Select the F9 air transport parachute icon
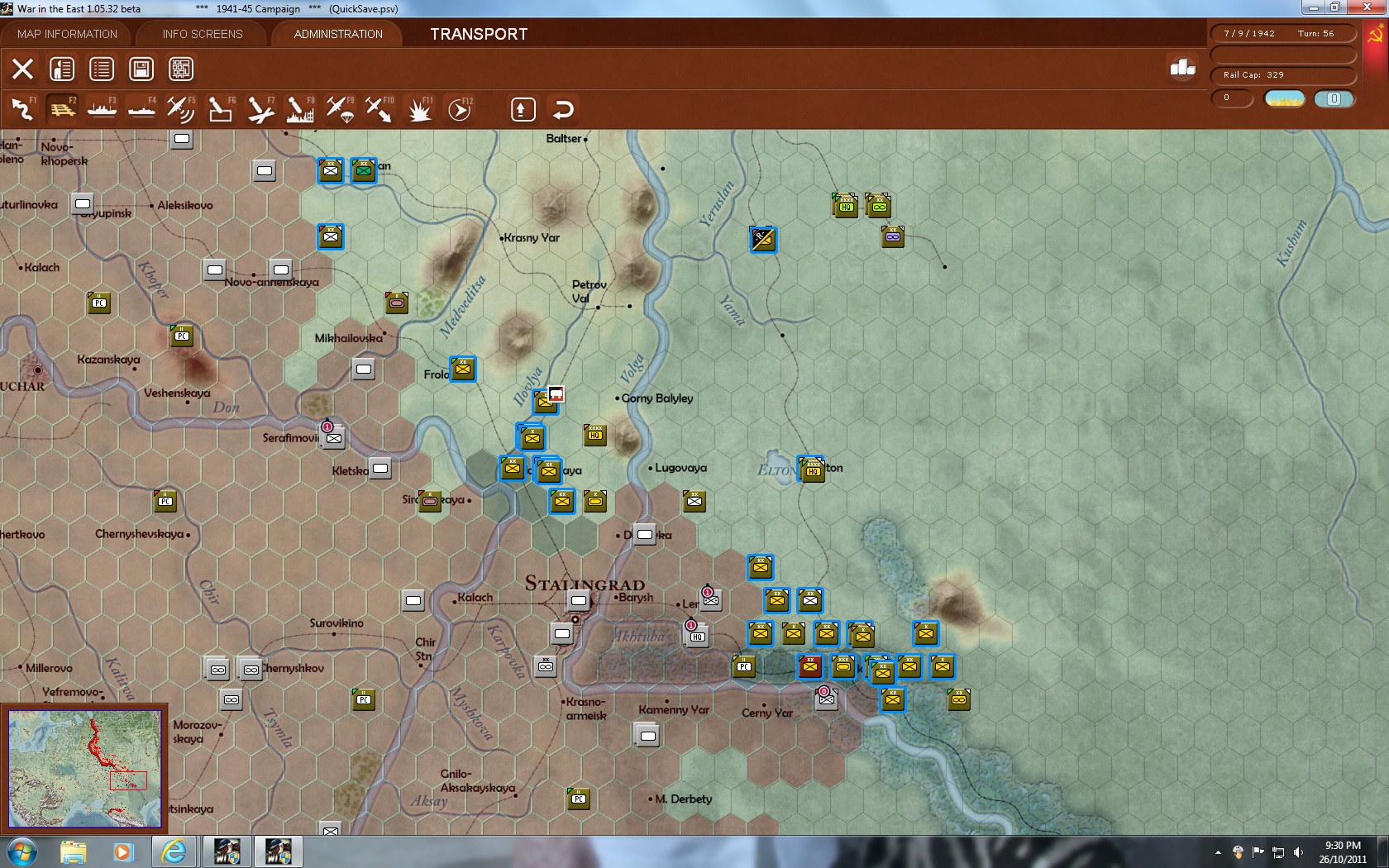The height and width of the screenshot is (868, 1389). click(x=340, y=109)
